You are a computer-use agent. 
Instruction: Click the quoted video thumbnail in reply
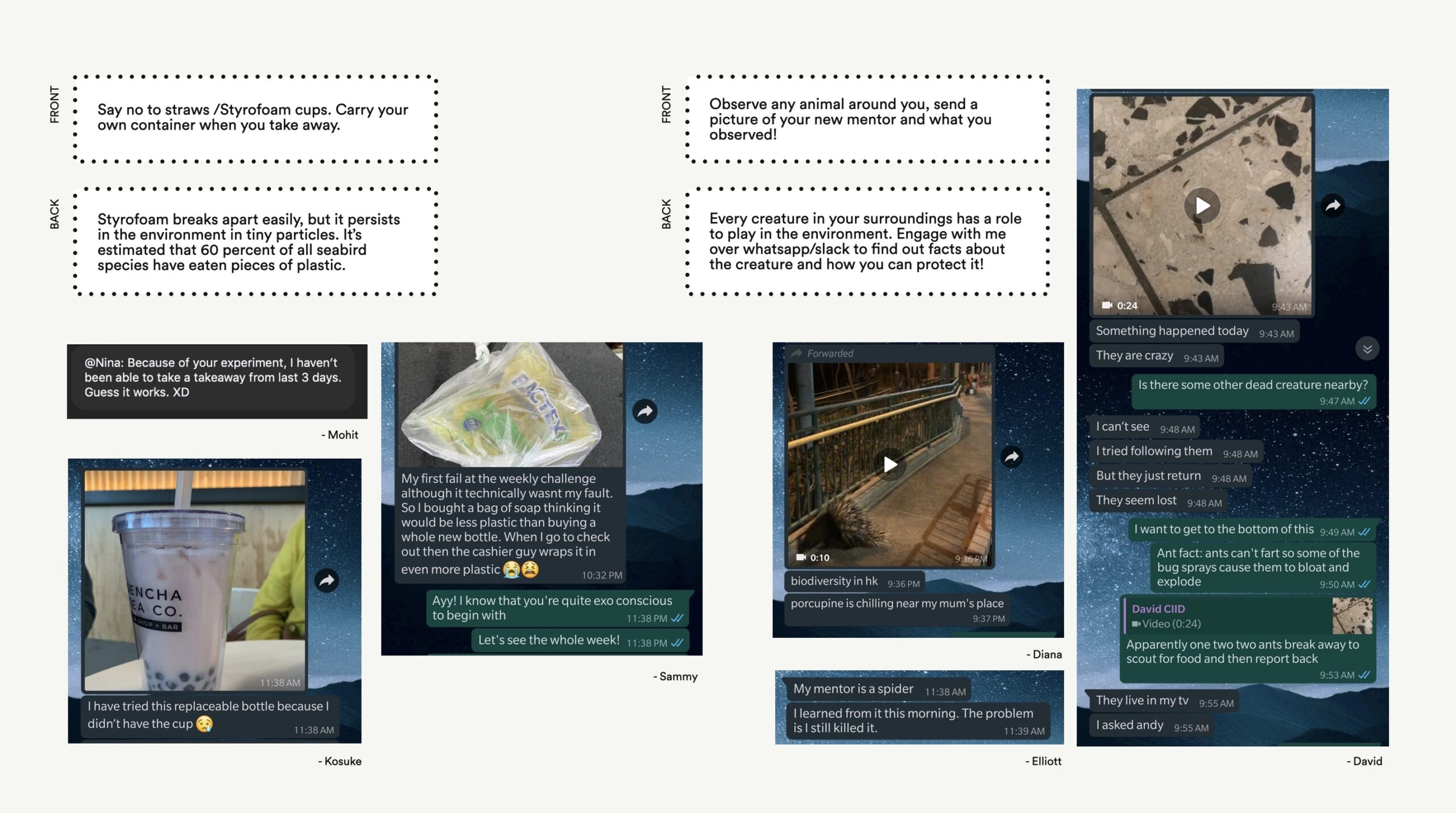click(1352, 616)
